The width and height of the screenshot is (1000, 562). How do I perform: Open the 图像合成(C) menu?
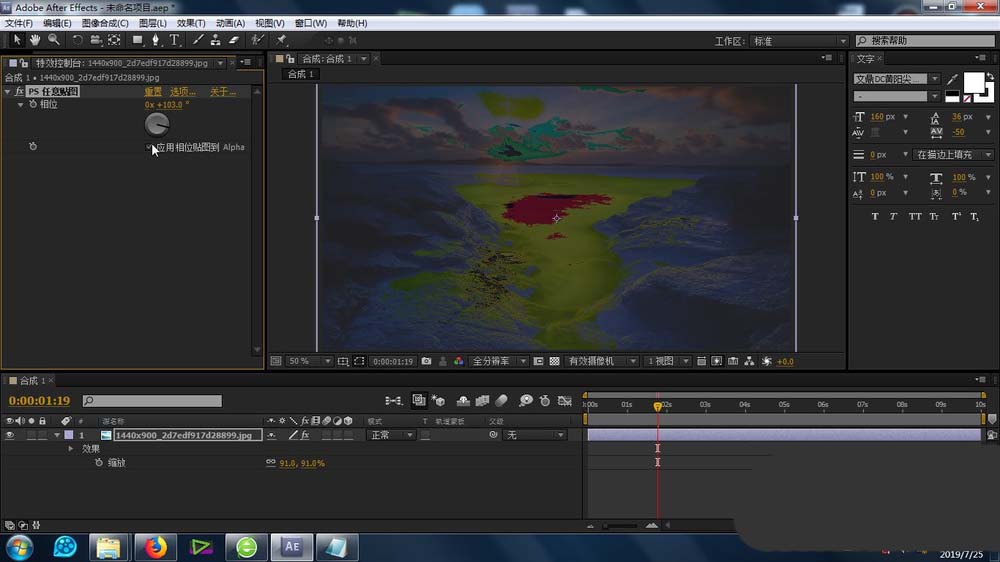pyautogui.click(x=104, y=23)
